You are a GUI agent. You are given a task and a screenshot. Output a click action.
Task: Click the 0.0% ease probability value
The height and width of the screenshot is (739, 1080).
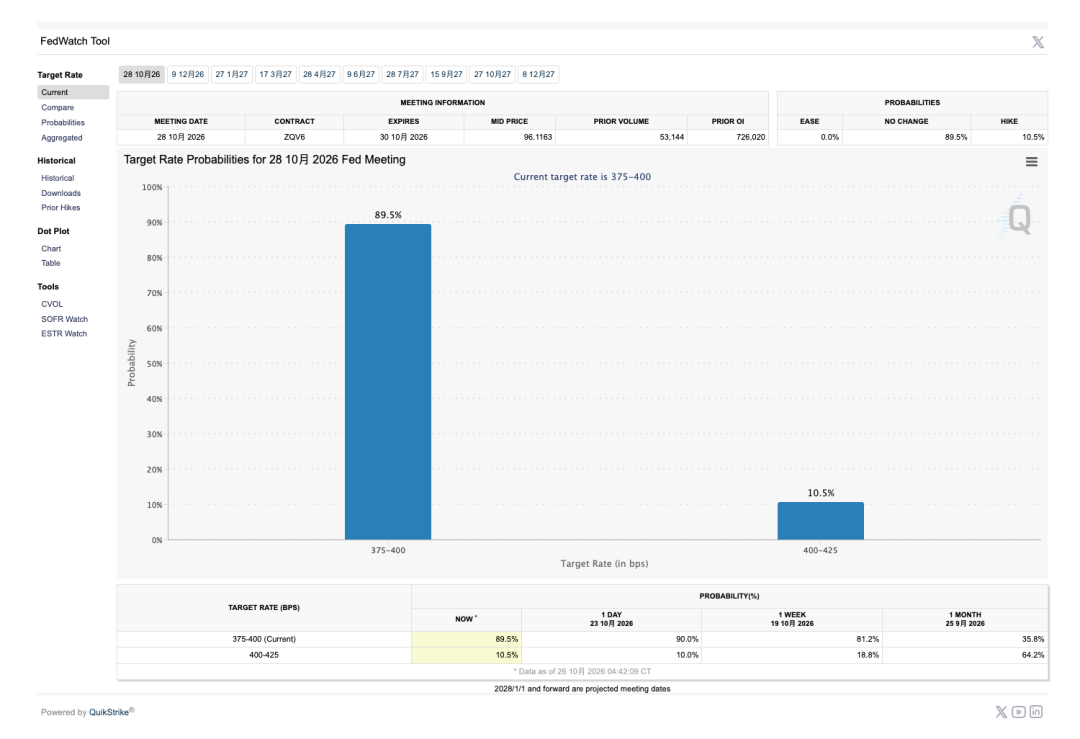[x=830, y=137]
